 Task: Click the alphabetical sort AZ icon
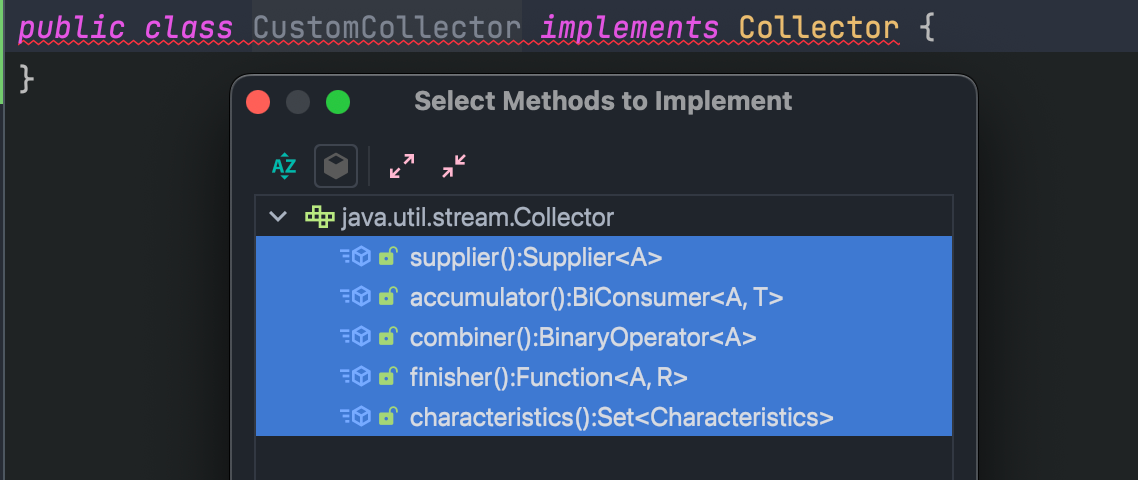pyautogui.click(x=284, y=166)
